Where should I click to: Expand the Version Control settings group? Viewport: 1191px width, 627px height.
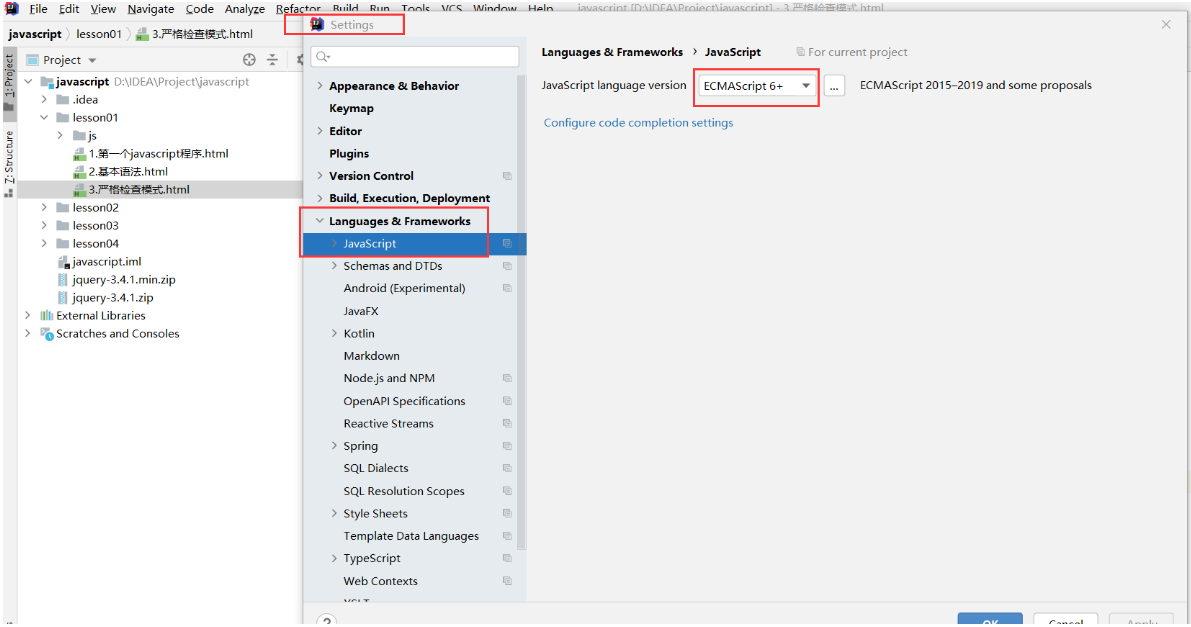click(320, 176)
